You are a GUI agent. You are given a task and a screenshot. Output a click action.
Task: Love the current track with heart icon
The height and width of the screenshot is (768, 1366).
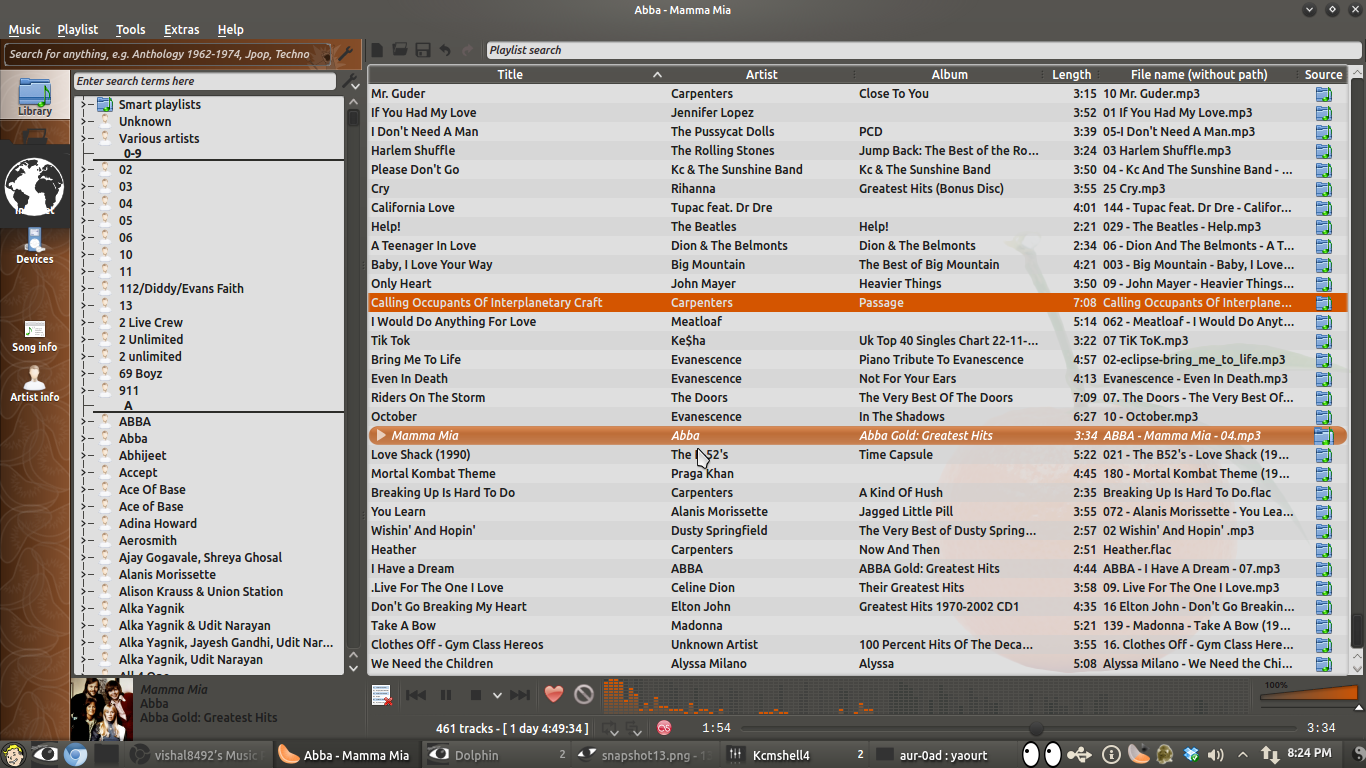pos(554,694)
